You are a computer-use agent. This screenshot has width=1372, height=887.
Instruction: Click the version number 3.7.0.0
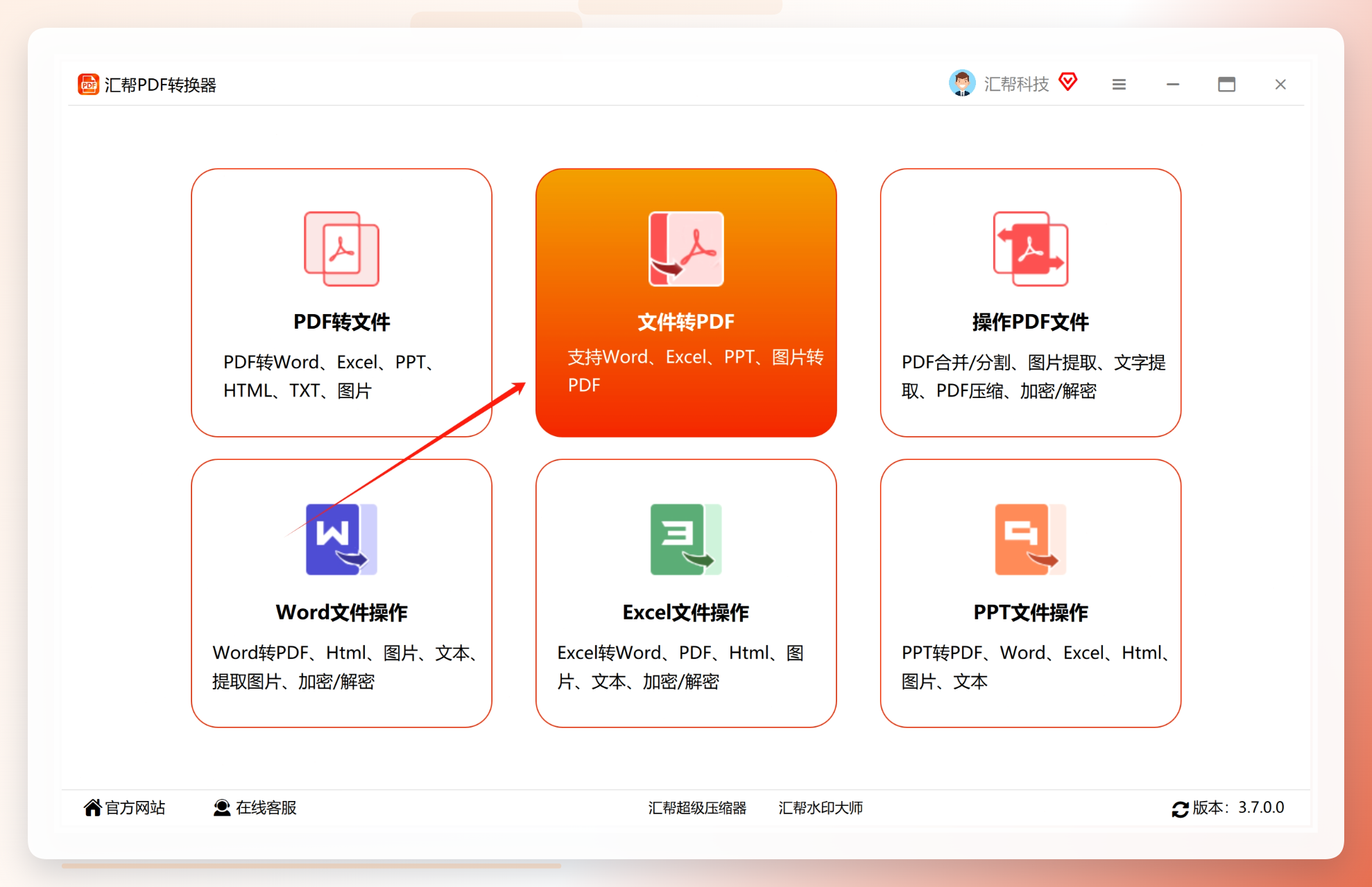(1261, 808)
